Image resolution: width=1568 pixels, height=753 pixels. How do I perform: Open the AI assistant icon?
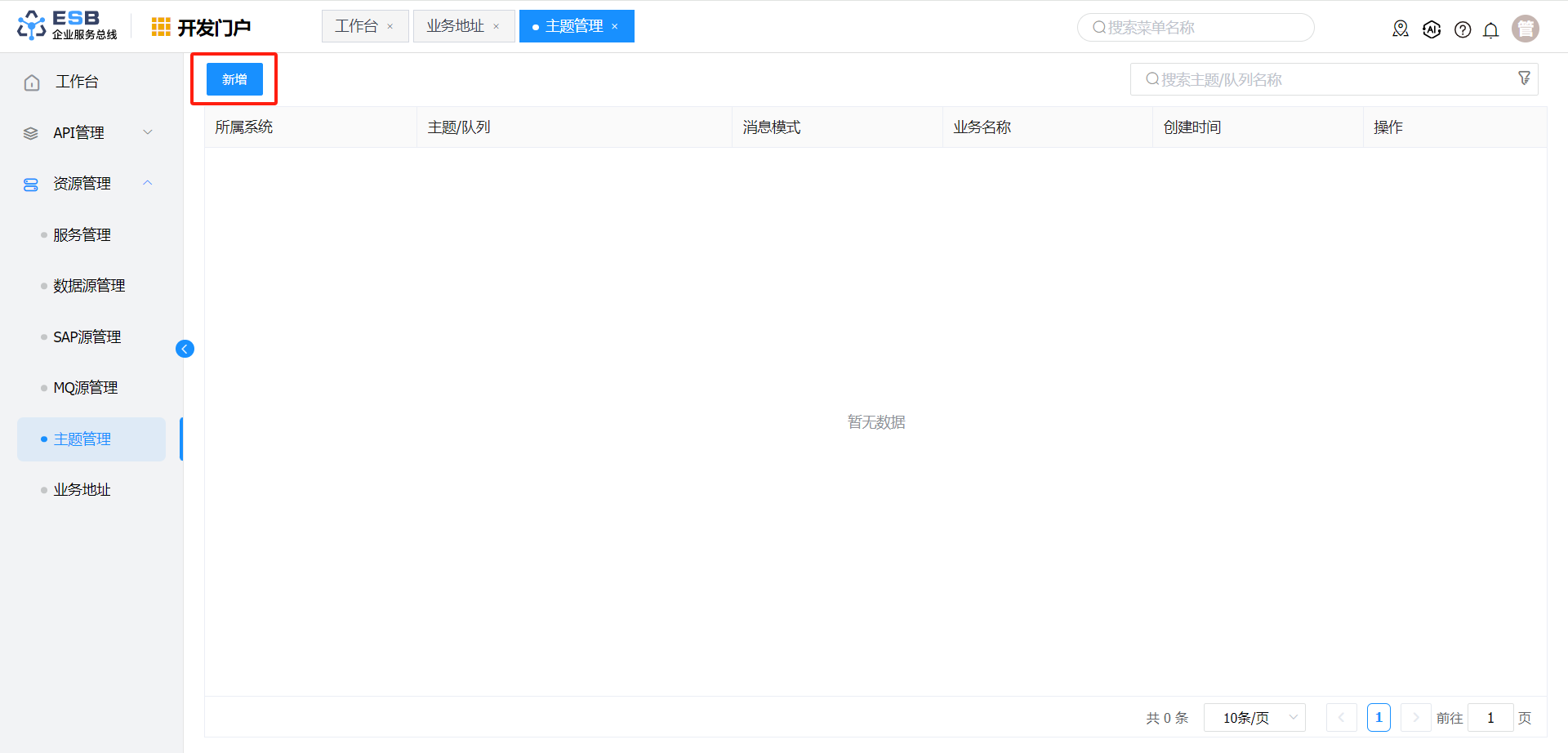point(1431,29)
